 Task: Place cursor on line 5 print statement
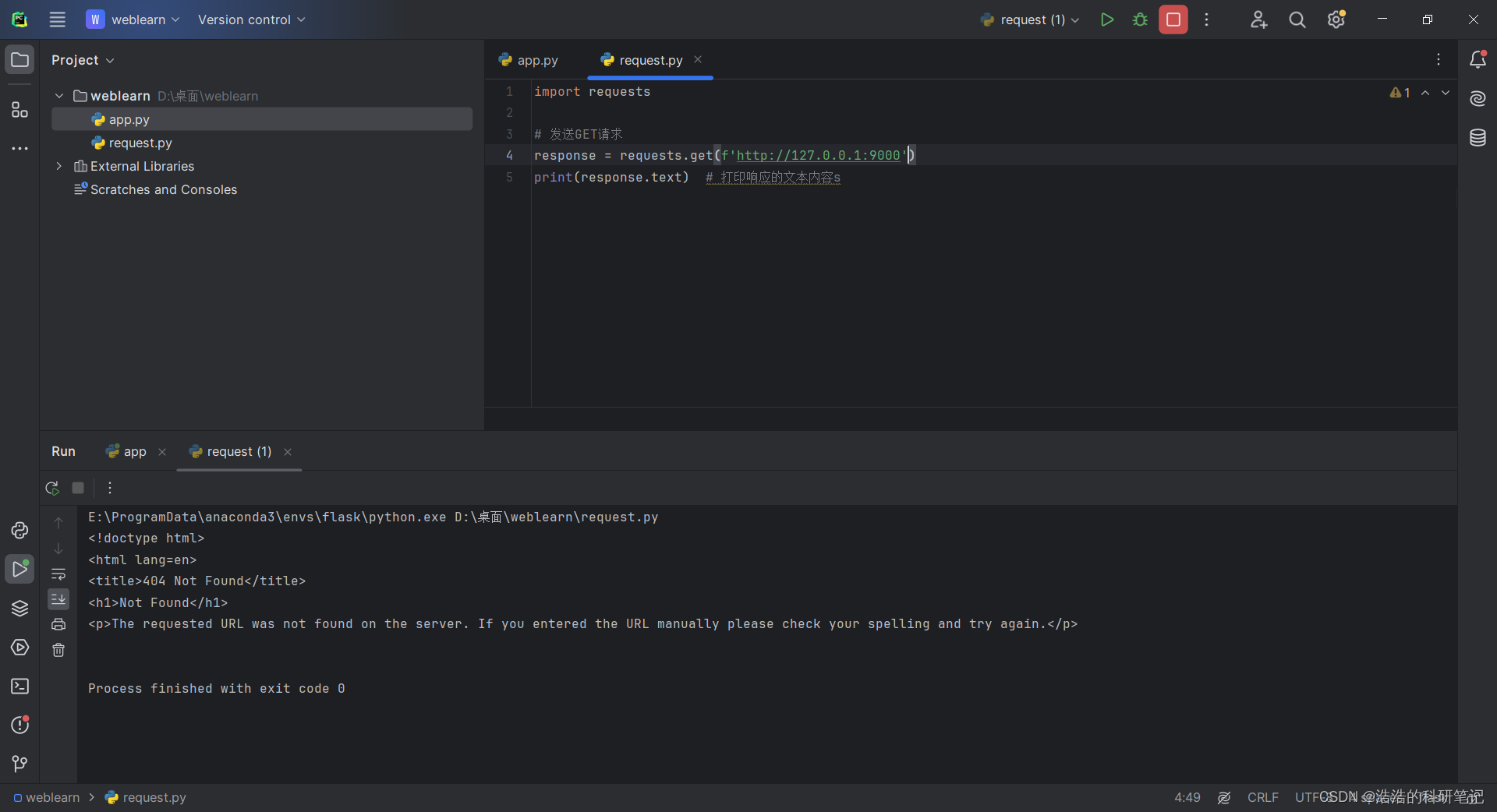pyautogui.click(x=611, y=178)
